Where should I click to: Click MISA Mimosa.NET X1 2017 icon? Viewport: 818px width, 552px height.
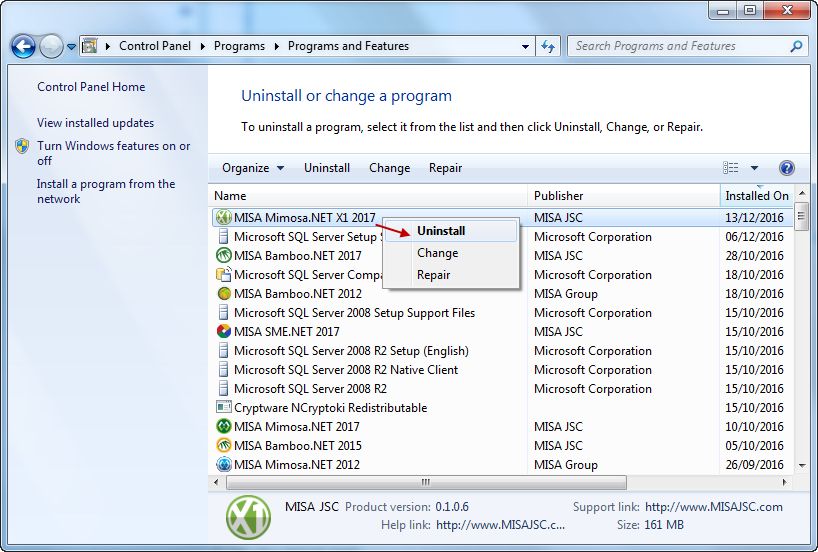pyautogui.click(x=224, y=218)
